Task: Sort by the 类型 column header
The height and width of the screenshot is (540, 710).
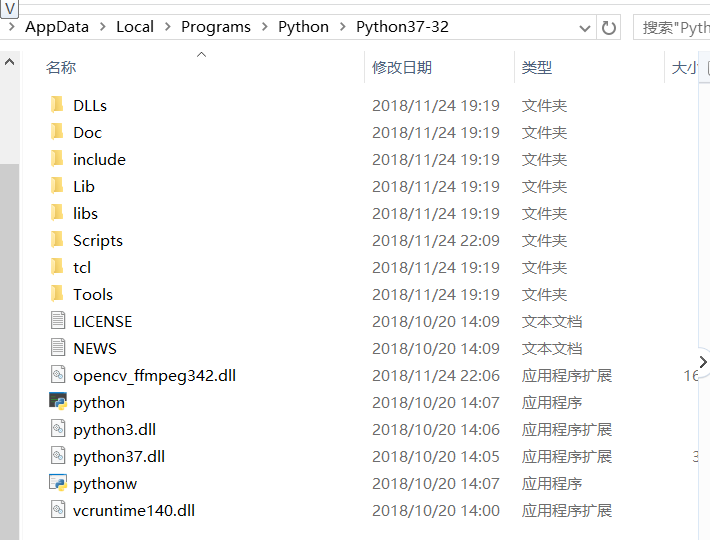Action: click(537, 68)
